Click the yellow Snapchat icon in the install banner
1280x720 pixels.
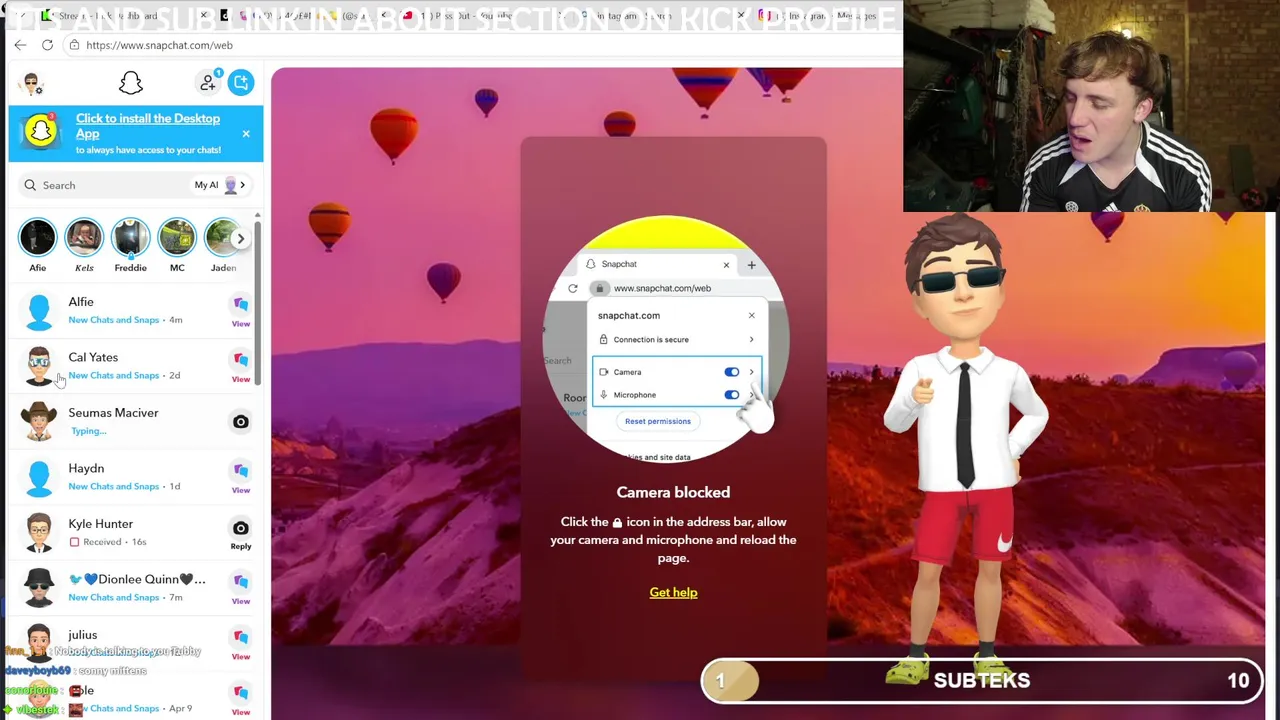(x=41, y=131)
